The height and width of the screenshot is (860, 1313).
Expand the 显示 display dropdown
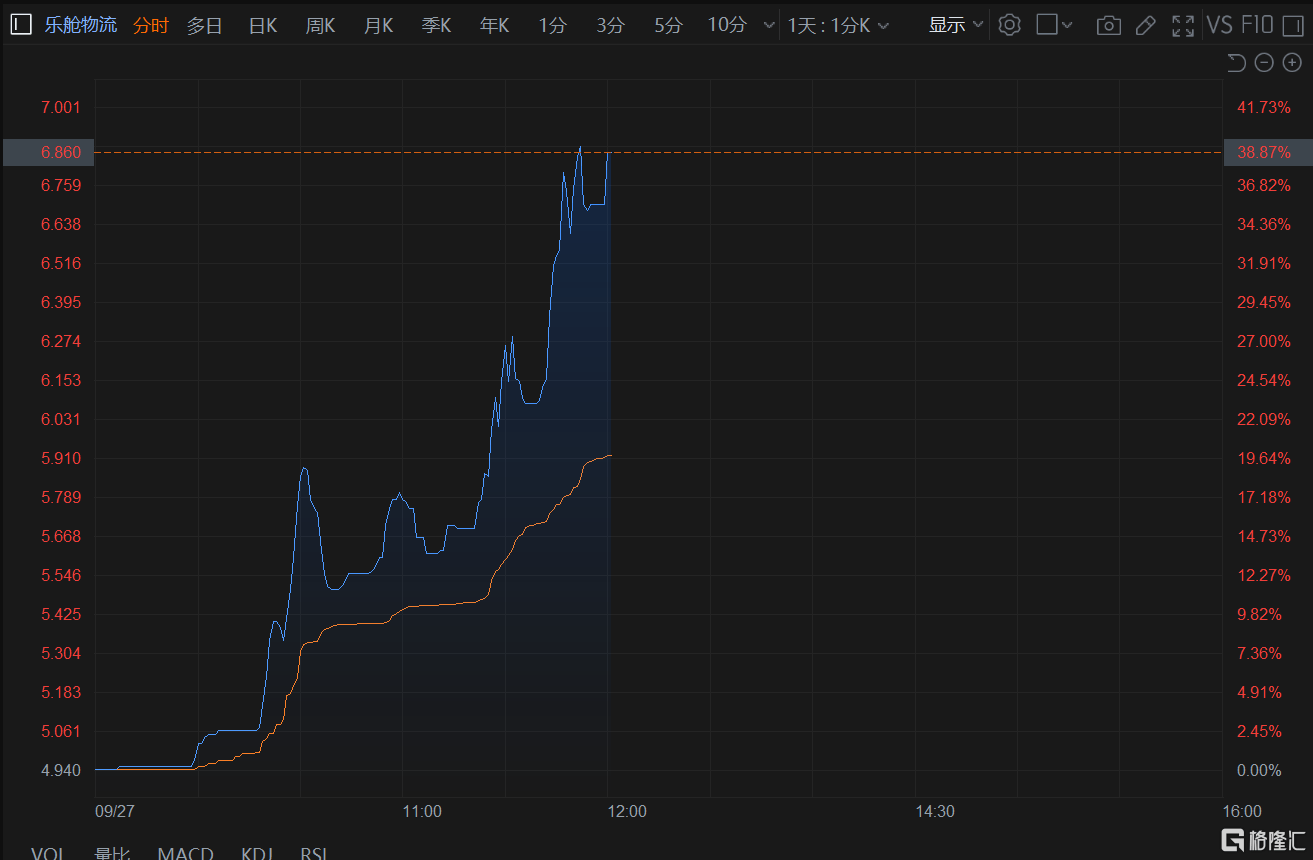coord(956,25)
